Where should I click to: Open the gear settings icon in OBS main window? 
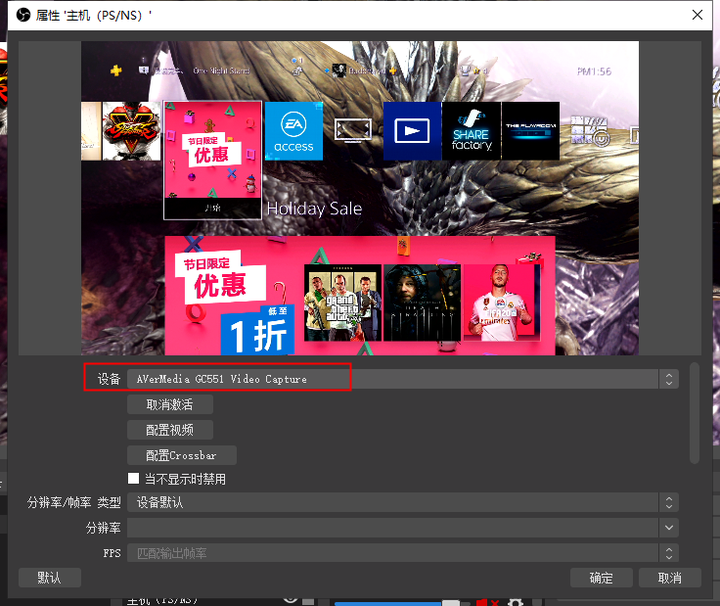coord(515,602)
